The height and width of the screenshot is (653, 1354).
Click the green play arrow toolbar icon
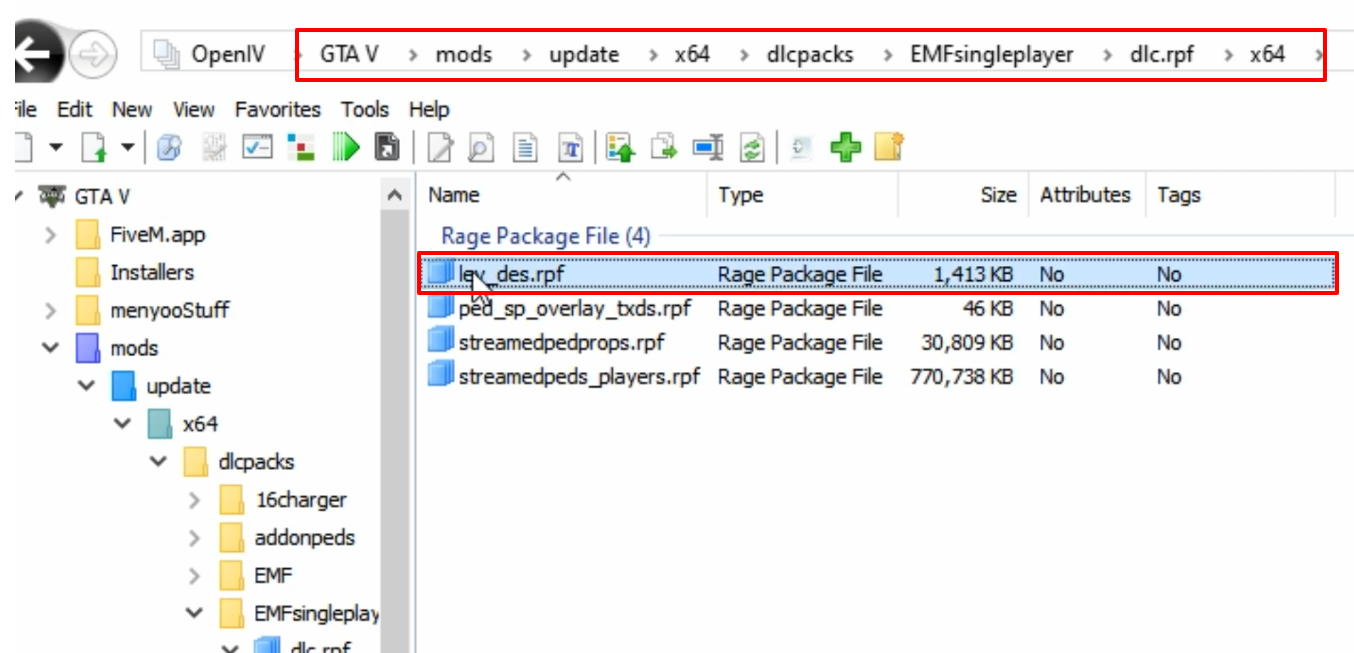(x=345, y=148)
